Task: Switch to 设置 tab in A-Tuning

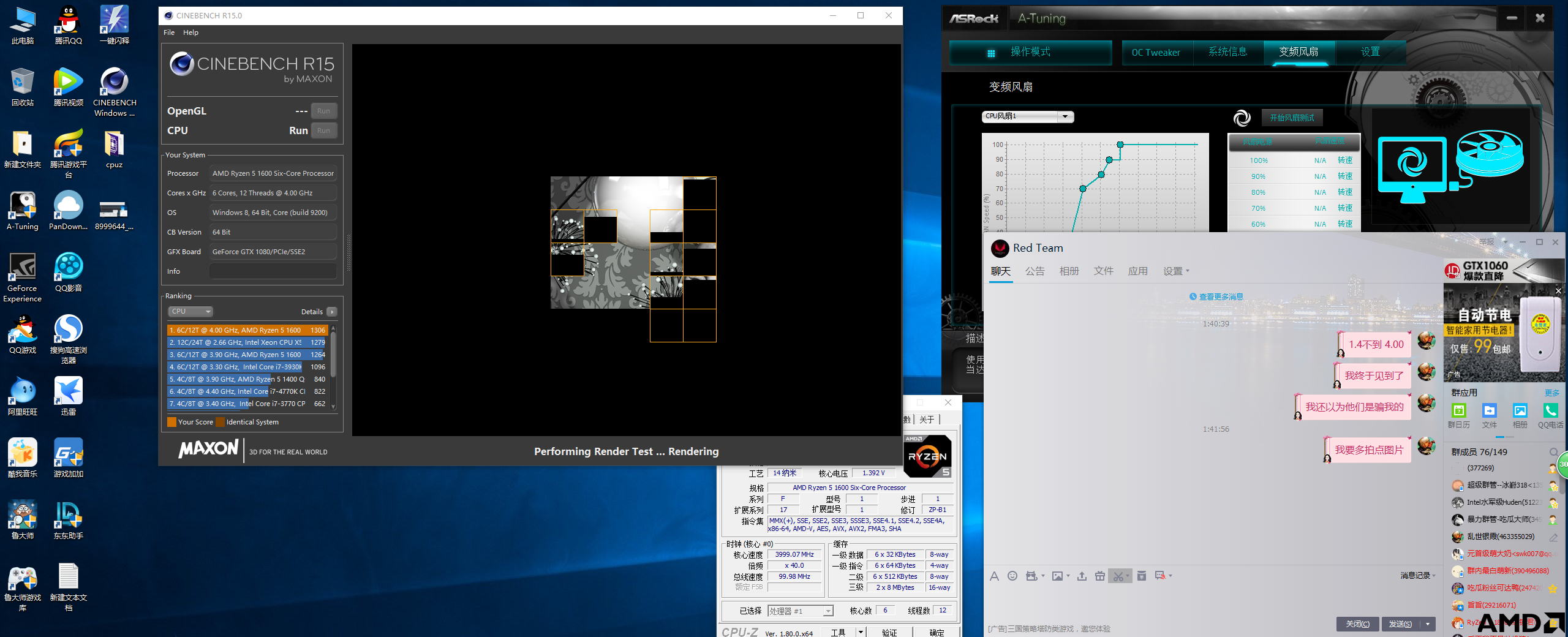Action: [1370, 52]
